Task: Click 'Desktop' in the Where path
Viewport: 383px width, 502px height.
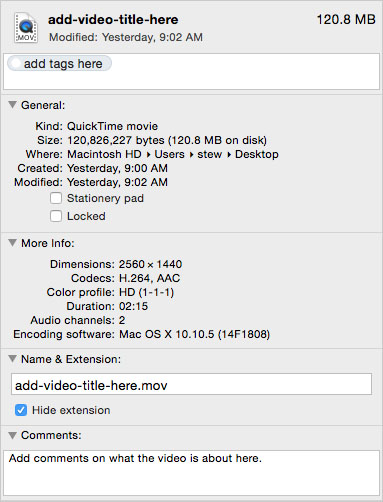Action: click(257, 154)
